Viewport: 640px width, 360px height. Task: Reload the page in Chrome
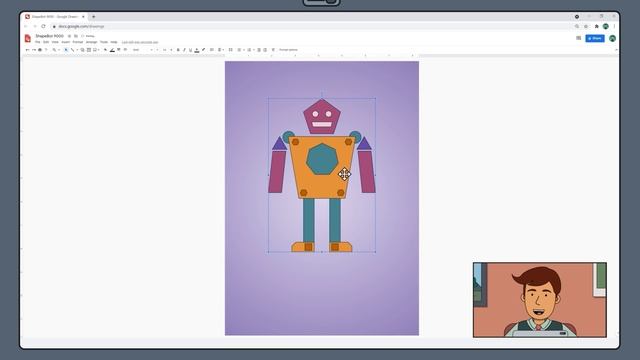click(x=43, y=26)
